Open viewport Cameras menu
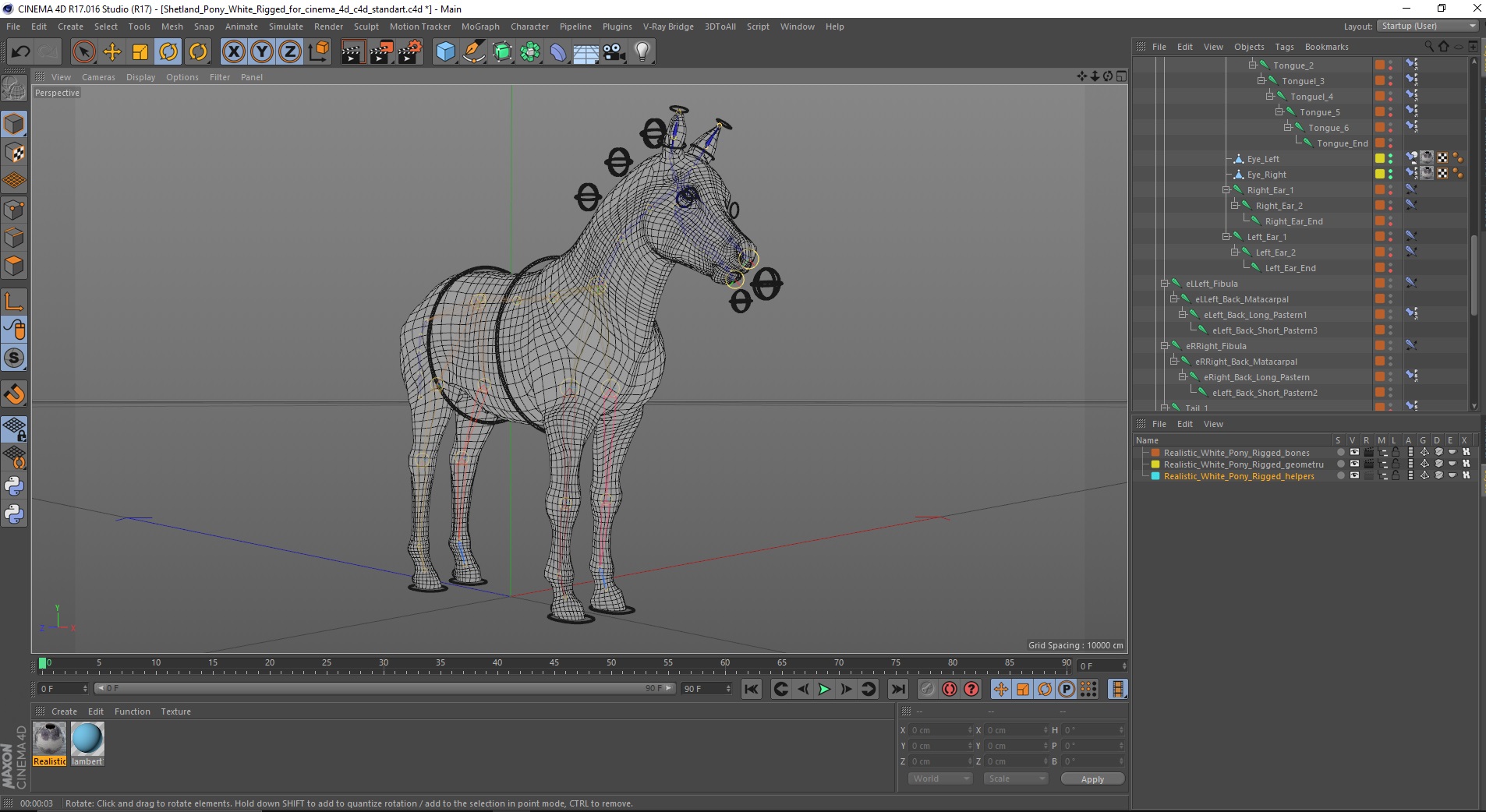This screenshot has height=812, width=1486. point(98,77)
